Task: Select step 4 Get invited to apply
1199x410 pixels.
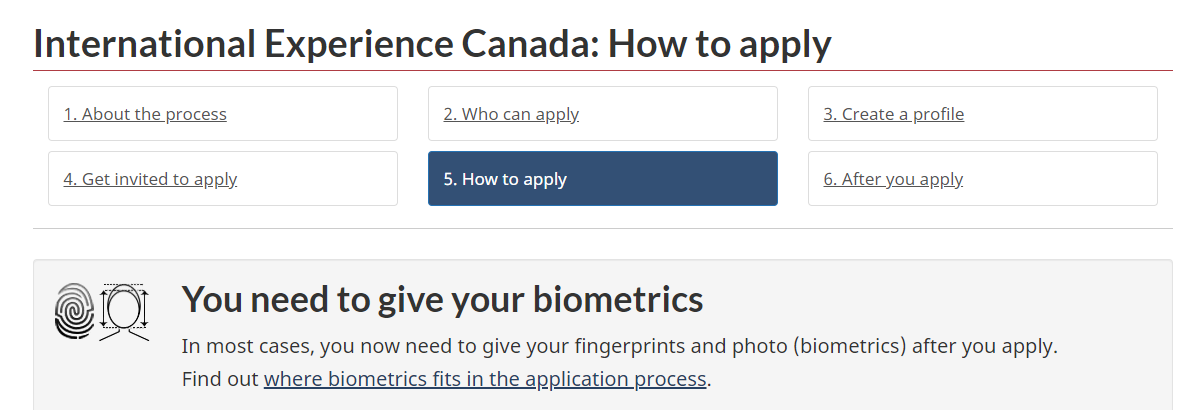Action: click(223, 178)
